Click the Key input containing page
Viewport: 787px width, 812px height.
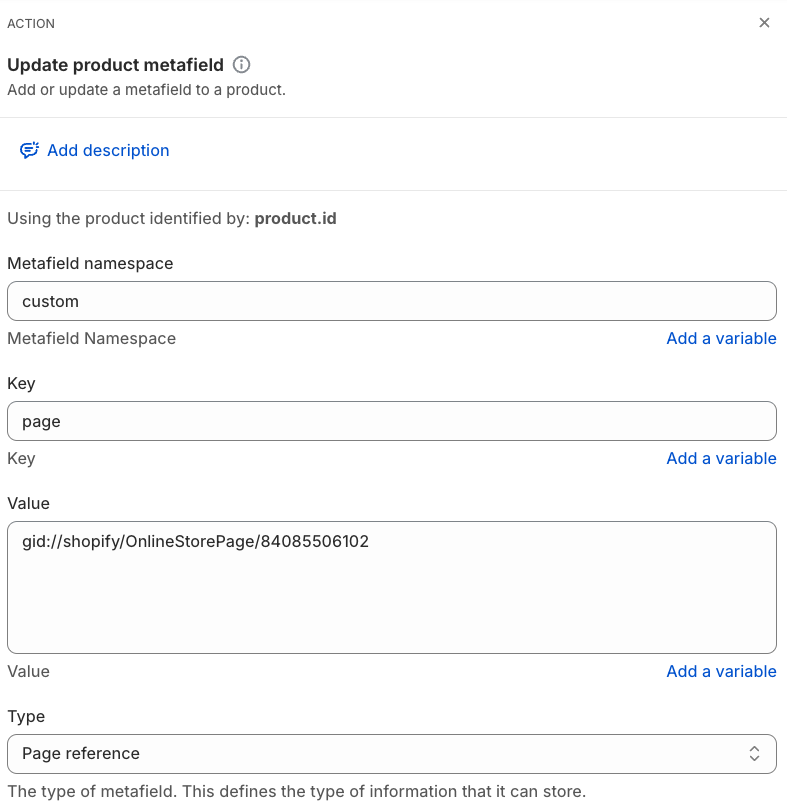391,421
